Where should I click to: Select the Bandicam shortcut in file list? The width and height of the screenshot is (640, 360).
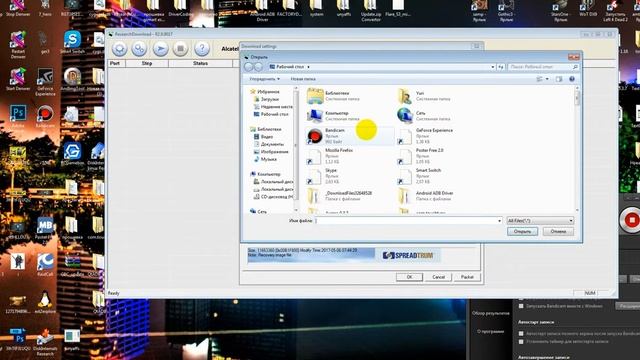(x=349, y=136)
